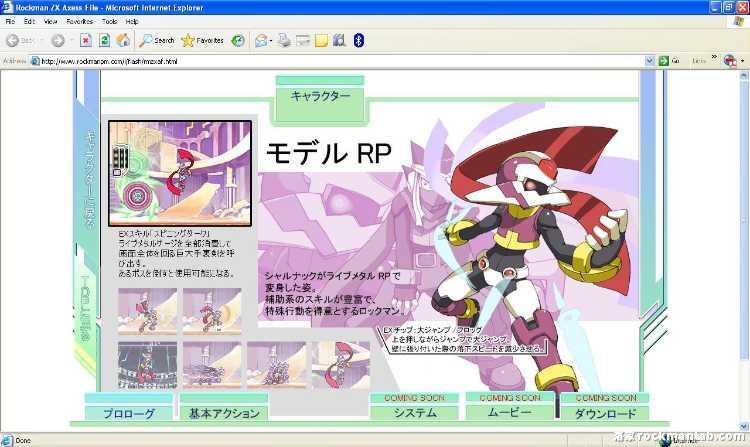Print the page using printer icon
The width and height of the screenshot is (750, 447).
coord(284,41)
